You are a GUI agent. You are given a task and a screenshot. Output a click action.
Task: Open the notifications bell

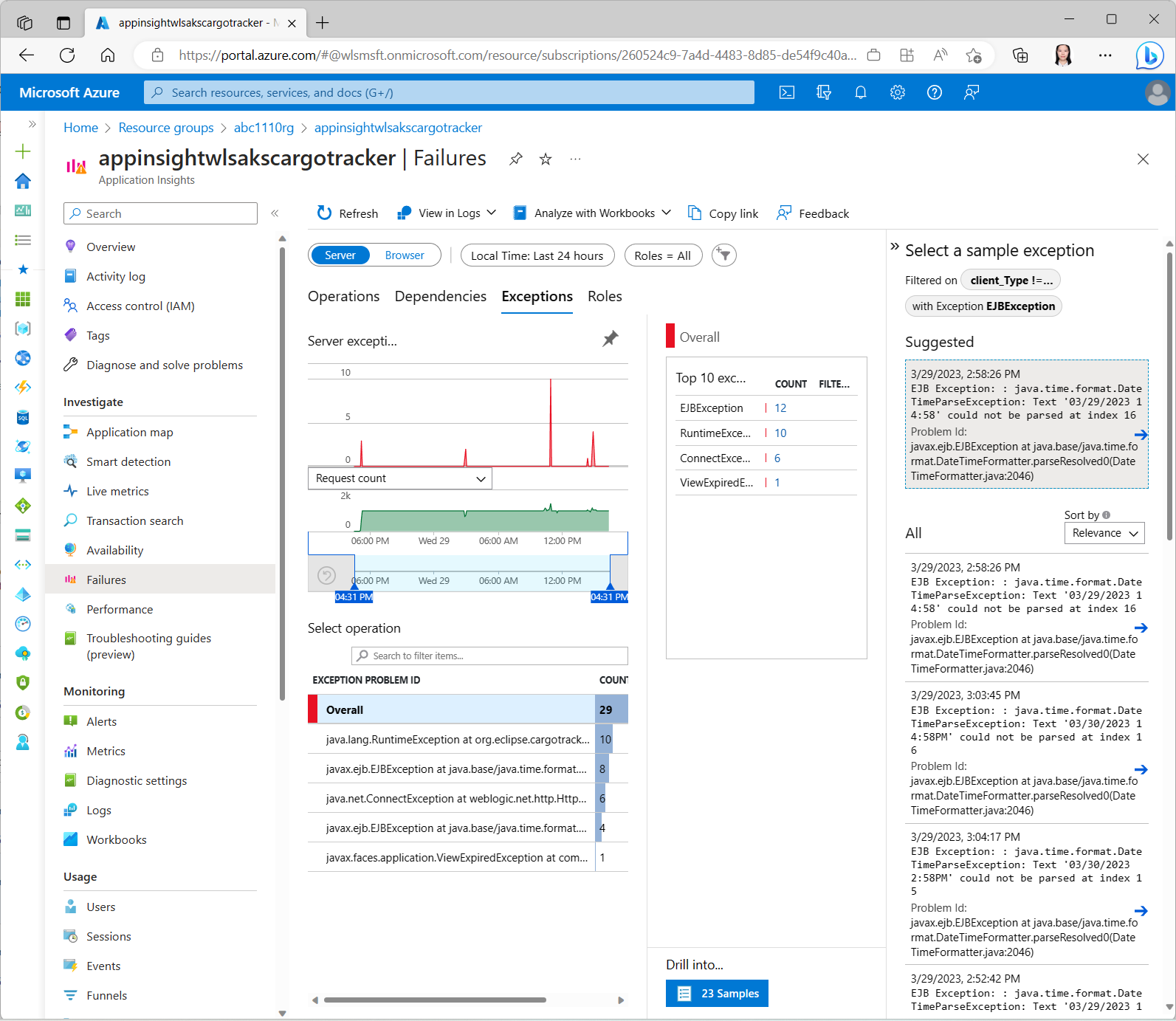pos(861,92)
